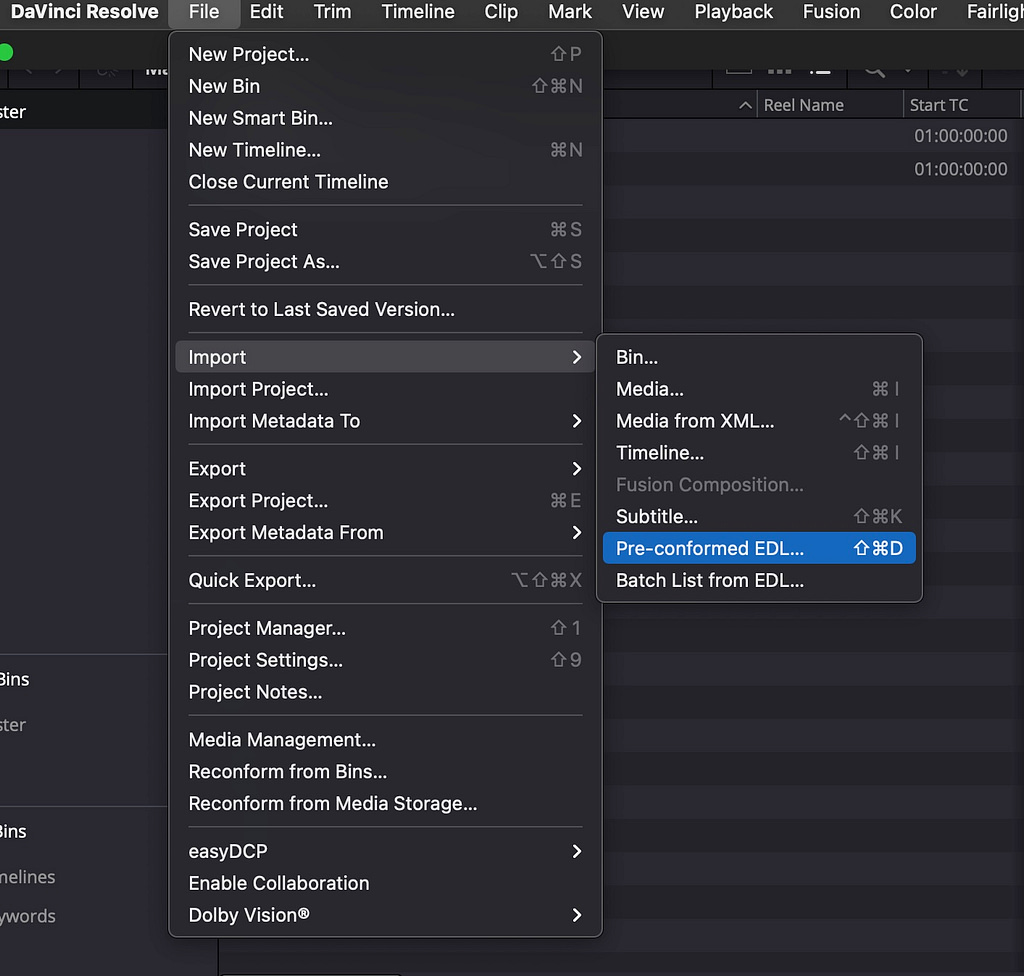Choose Batch List from EDL...

pos(759,581)
